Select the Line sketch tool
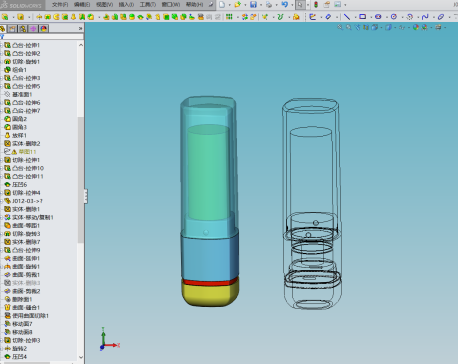 click(x=347, y=17)
